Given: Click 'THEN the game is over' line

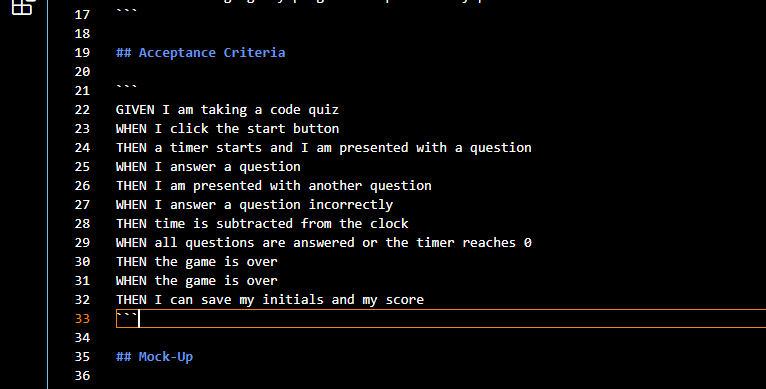Looking at the screenshot, I should tap(196, 262).
